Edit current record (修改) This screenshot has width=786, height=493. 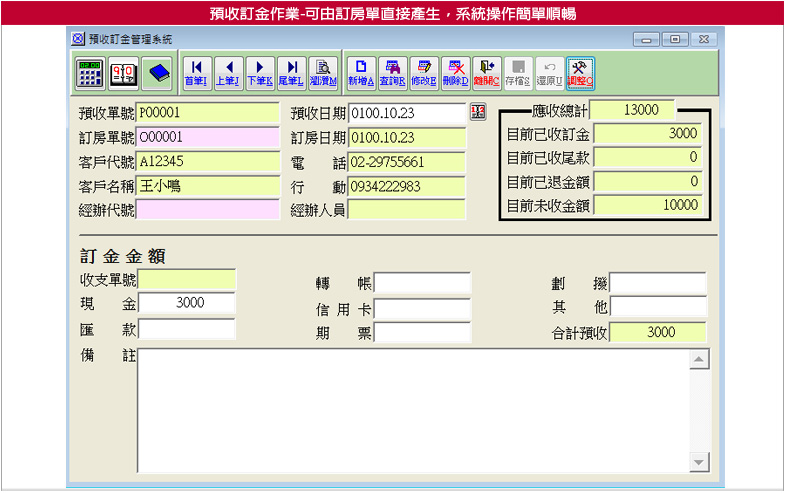[424, 71]
